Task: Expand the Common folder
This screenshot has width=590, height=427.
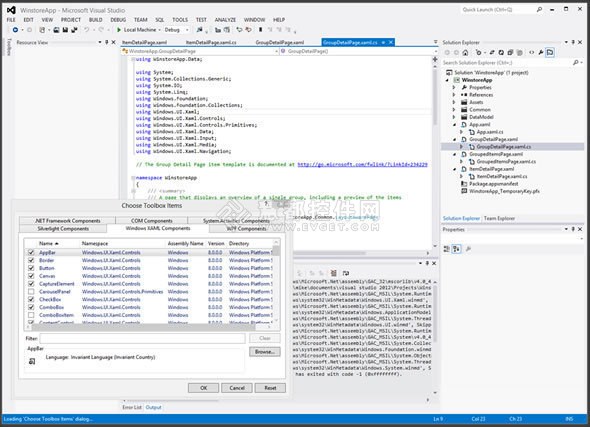Action: pos(454,109)
